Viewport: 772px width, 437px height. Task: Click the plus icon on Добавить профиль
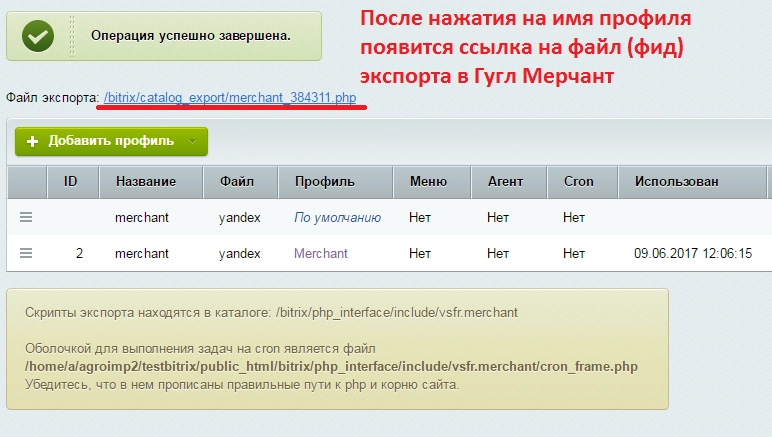coord(32,142)
